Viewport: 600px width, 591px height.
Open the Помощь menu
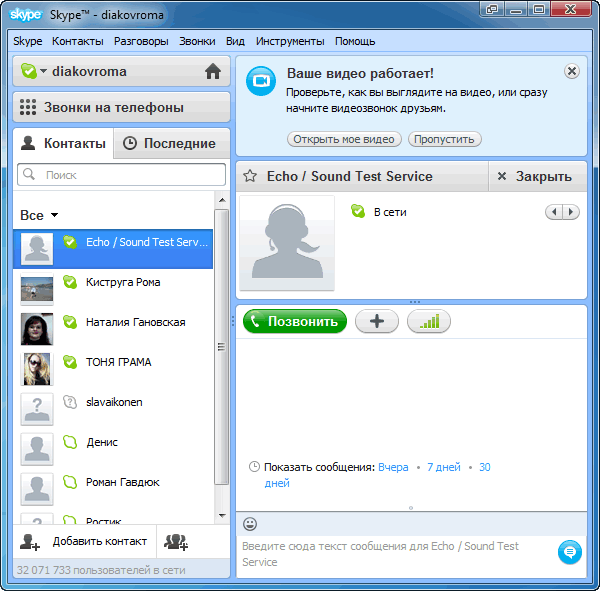pos(355,41)
